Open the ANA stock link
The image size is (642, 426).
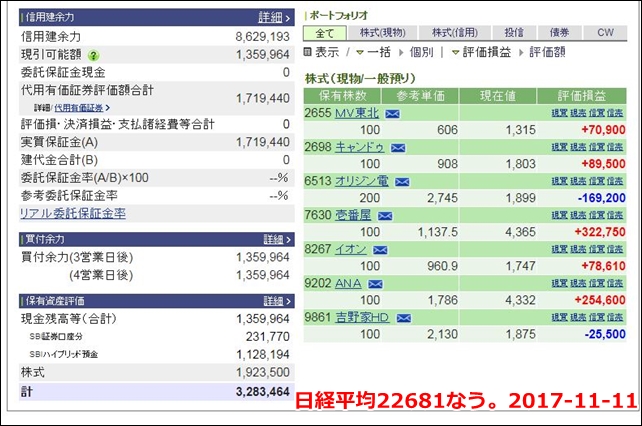point(348,283)
